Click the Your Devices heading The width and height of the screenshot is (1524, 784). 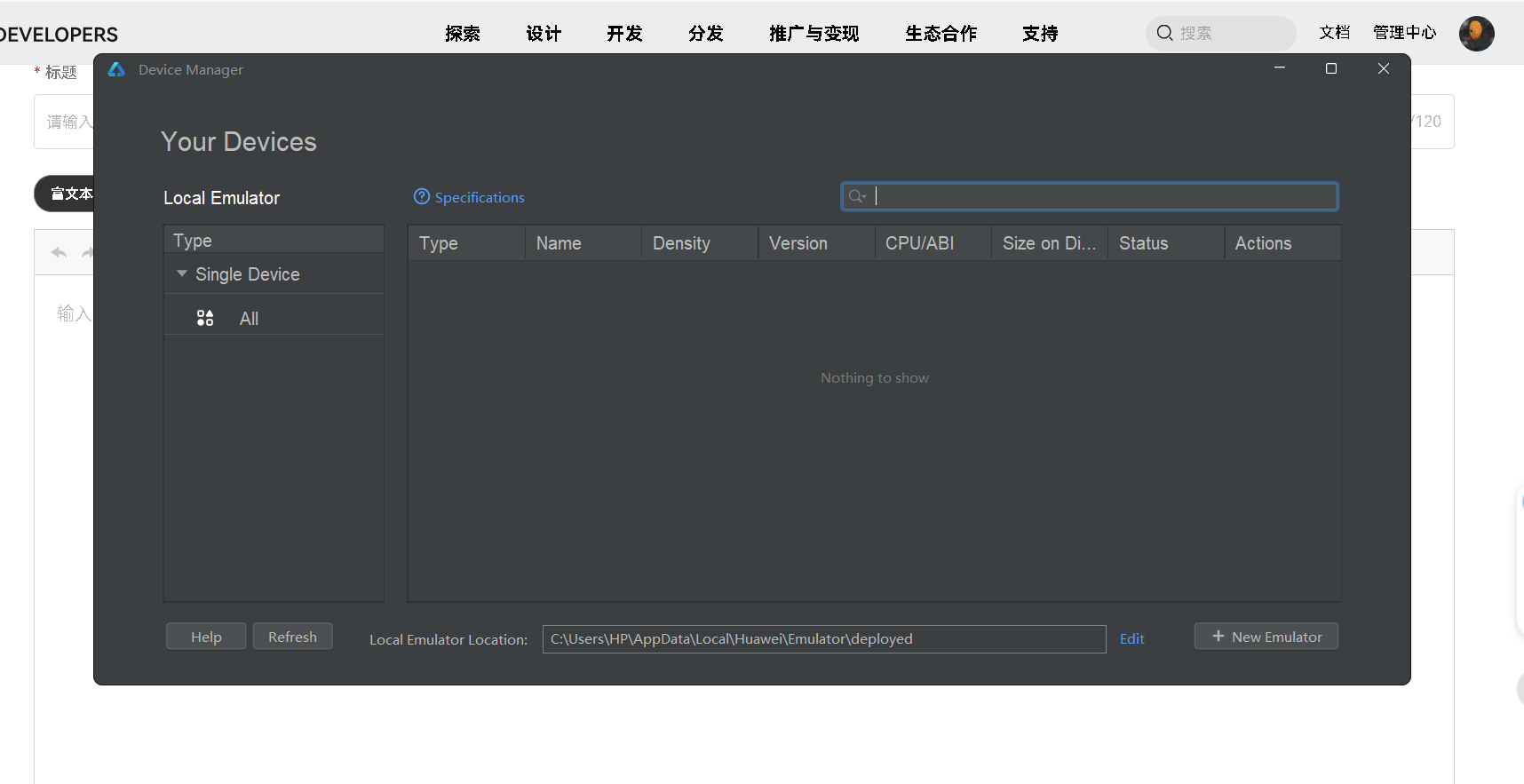point(239,141)
